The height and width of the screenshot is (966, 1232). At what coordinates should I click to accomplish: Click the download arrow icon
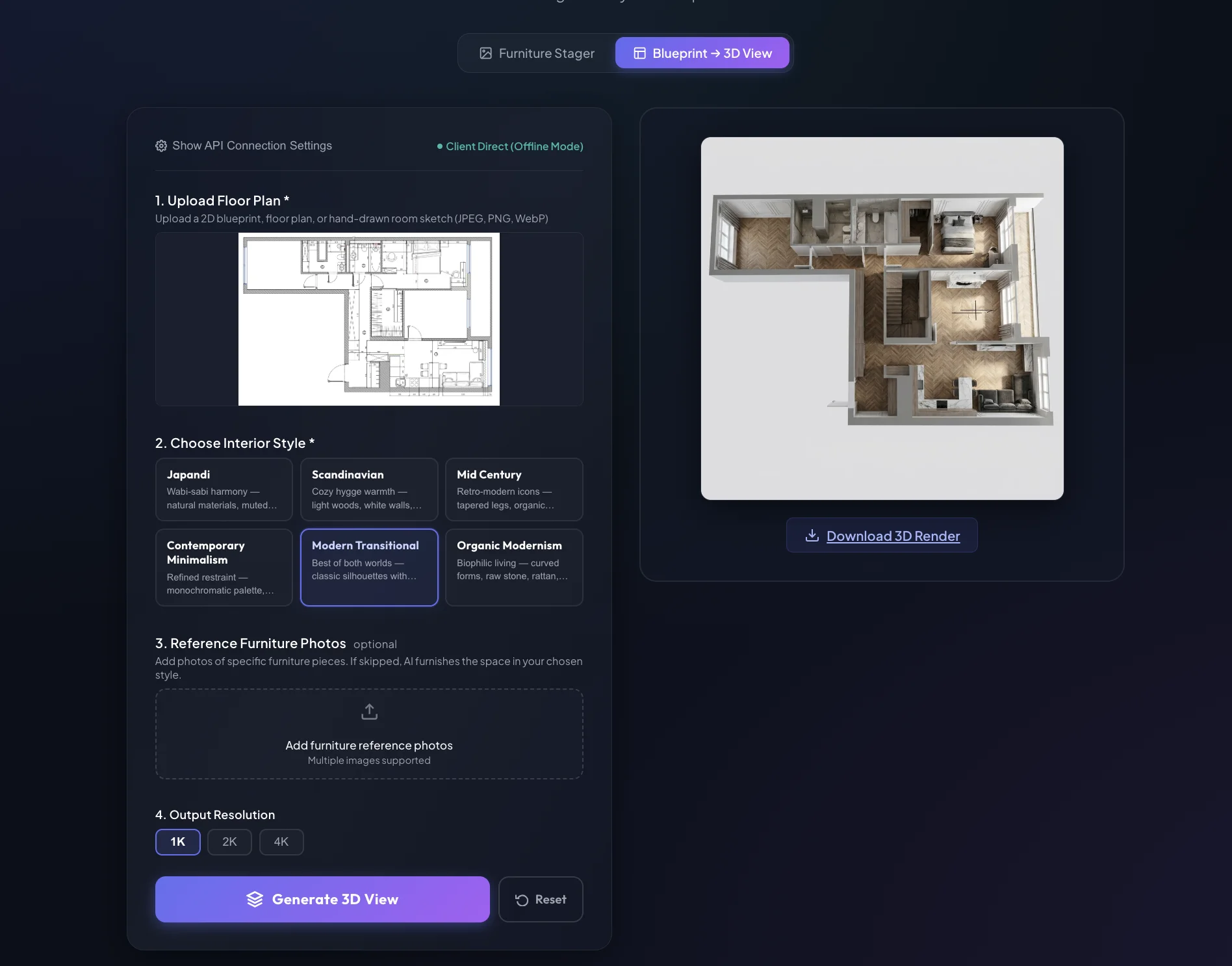[x=812, y=536]
